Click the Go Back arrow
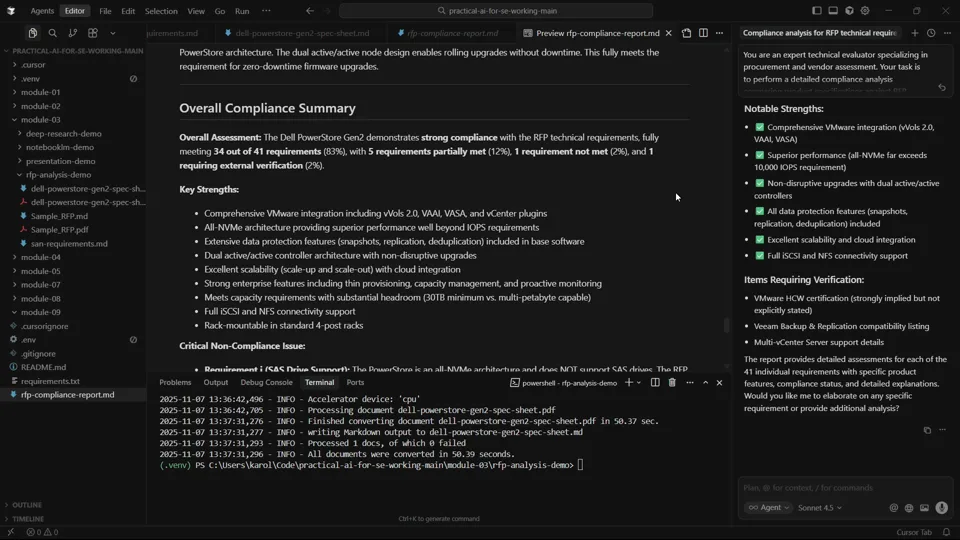960x540 pixels. (x=310, y=11)
